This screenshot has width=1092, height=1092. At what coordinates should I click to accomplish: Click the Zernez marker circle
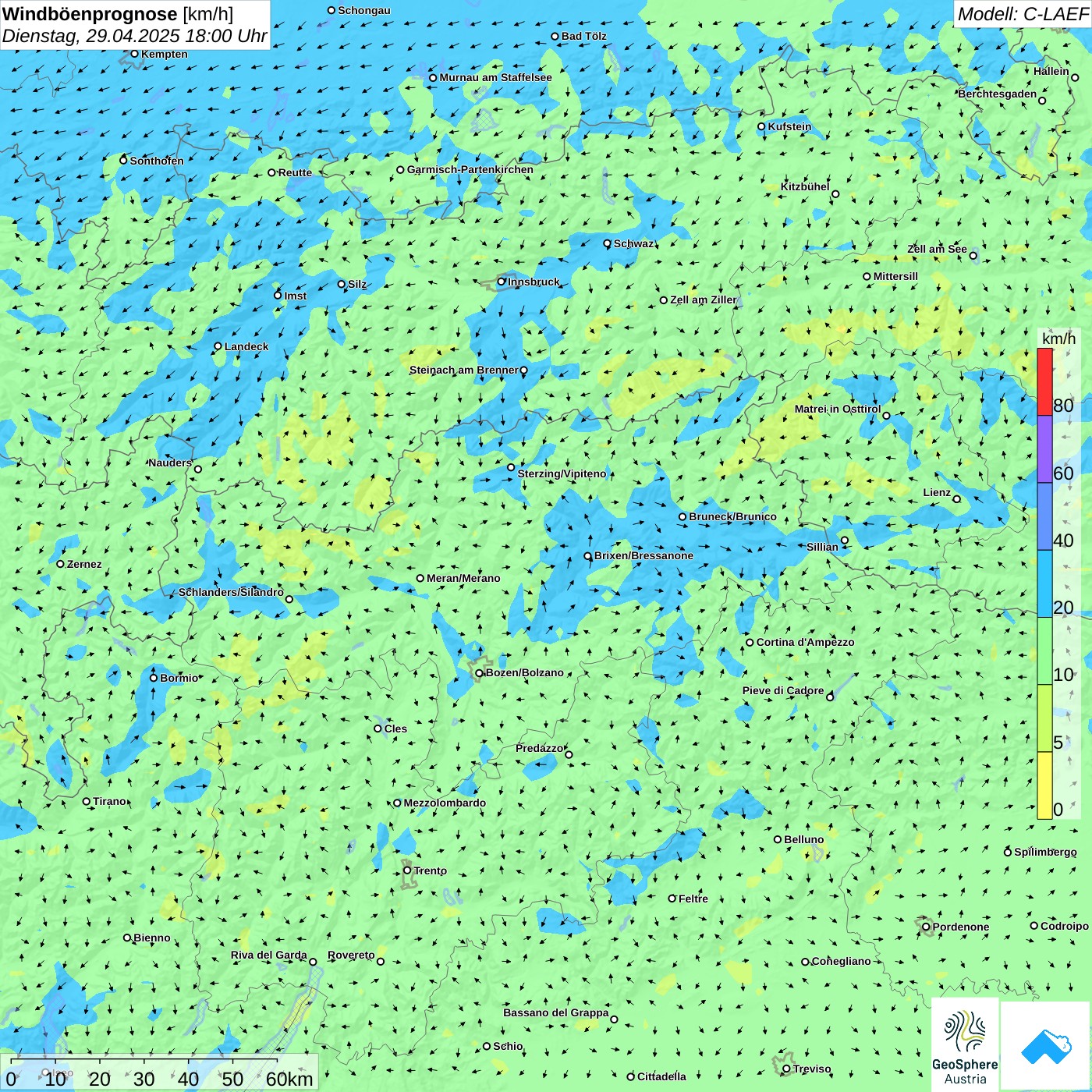(60, 564)
